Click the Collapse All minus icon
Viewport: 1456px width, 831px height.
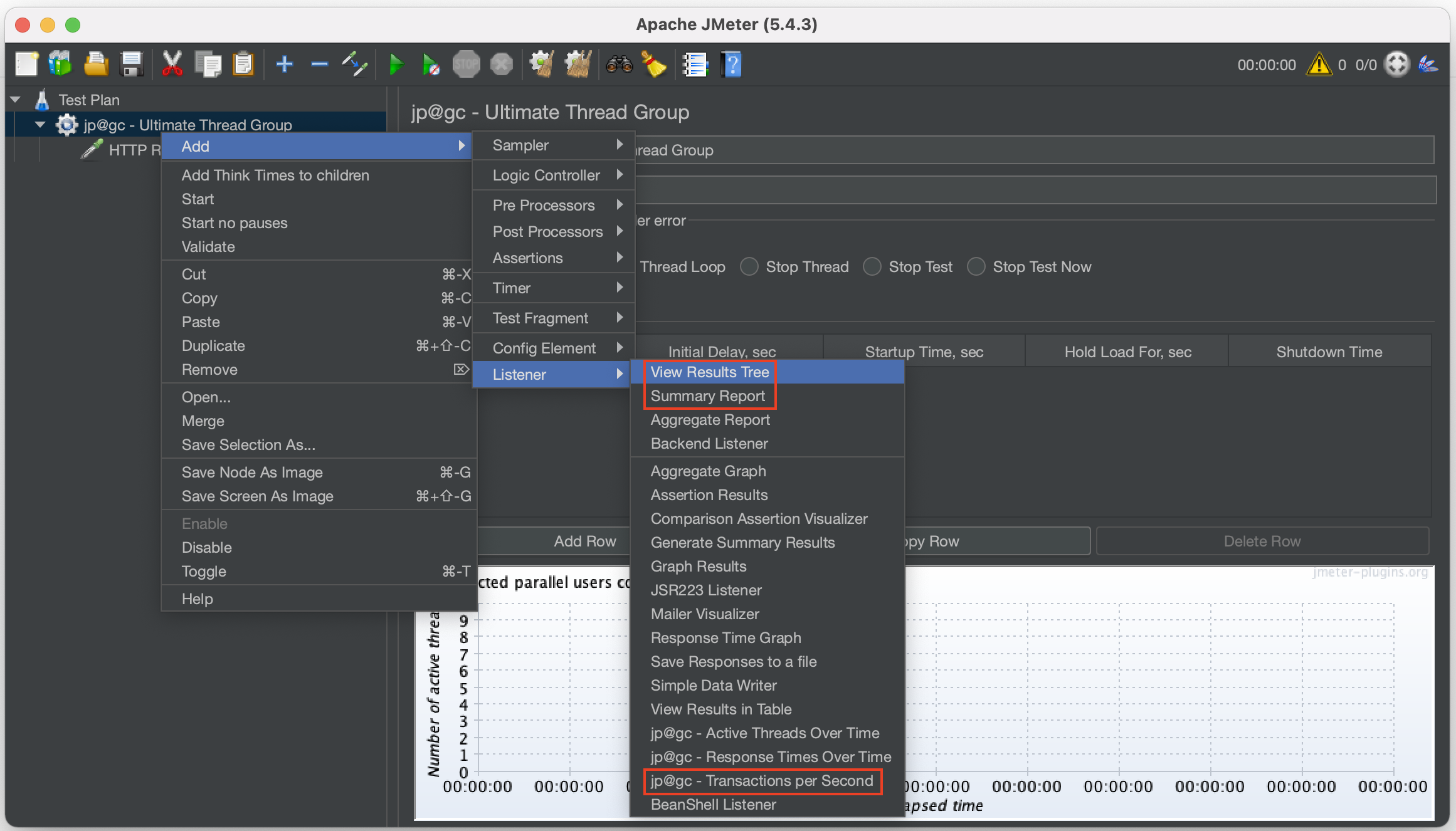pos(319,64)
